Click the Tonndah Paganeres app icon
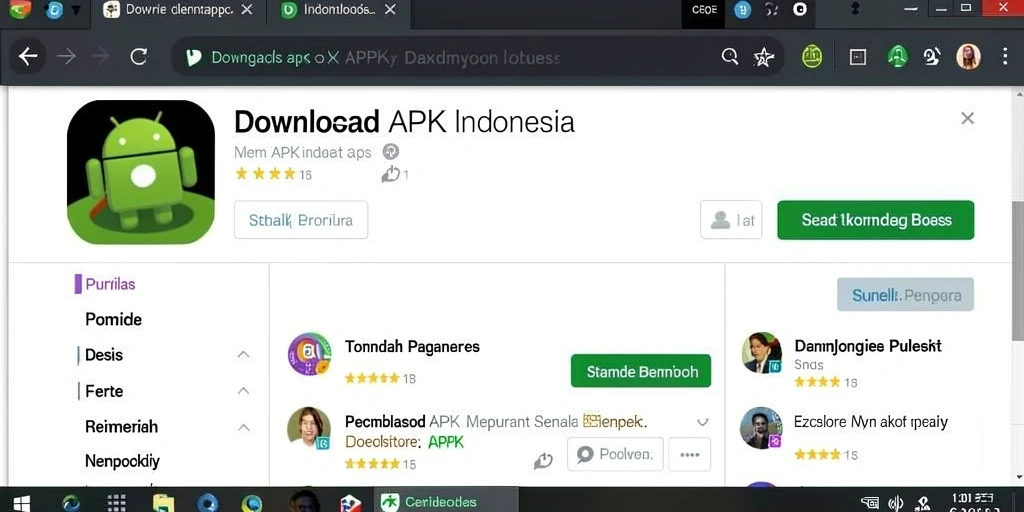Image resolution: width=1024 pixels, height=512 pixels. coord(310,353)
